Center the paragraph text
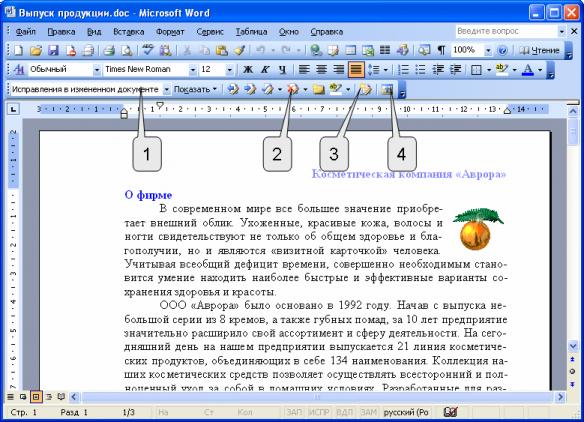The width and height of the screenshot is (584, 422). tap(321, 69)
